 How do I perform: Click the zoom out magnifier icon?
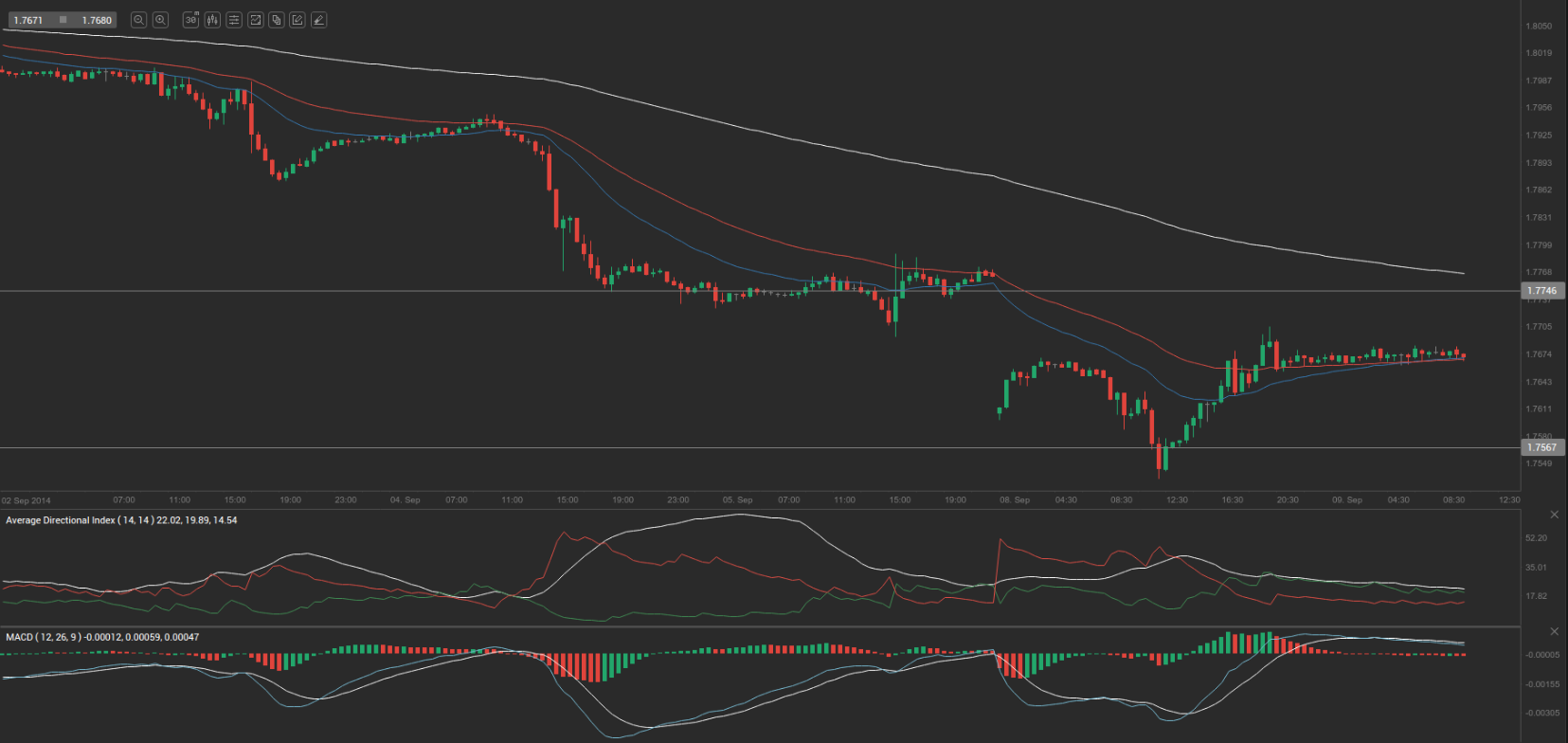[x=138, y=20]
